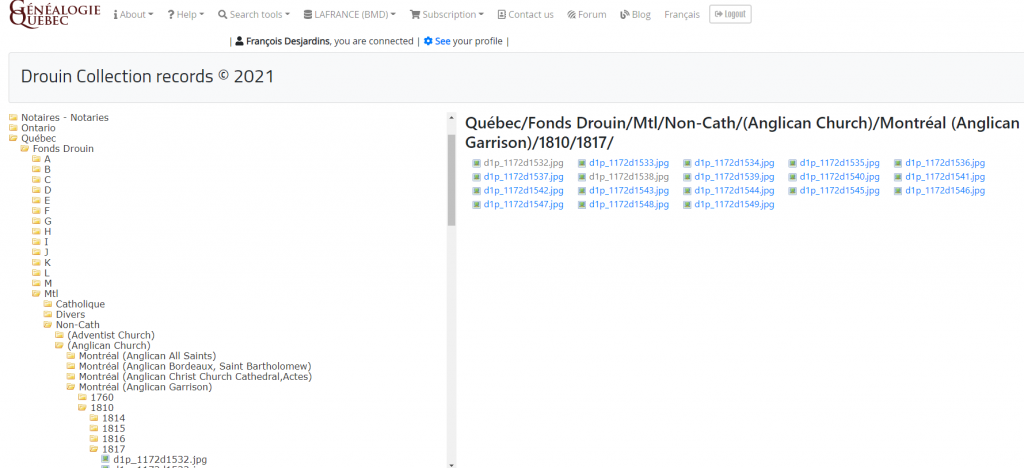Open the Subscription dropdown menu
Screen dimensions: 1024x468
tap(447, 15)
